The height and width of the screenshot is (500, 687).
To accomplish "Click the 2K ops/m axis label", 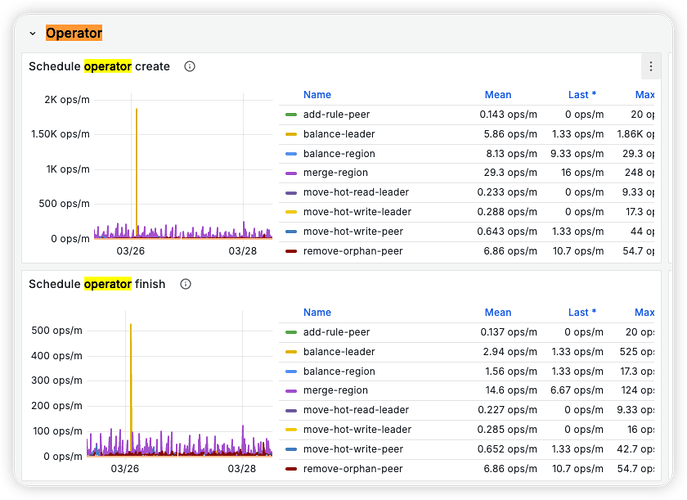I will (67, 100).
